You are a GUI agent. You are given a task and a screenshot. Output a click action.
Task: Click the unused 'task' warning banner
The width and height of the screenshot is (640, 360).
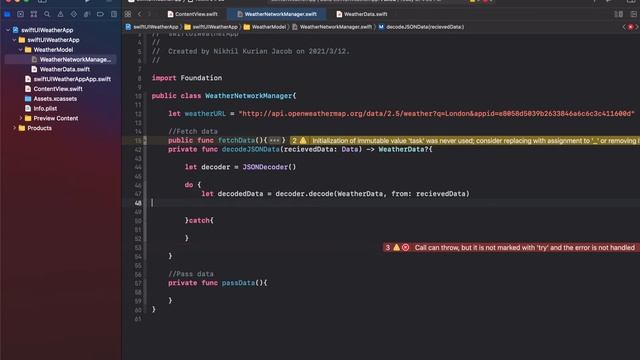tap(464, 140)
